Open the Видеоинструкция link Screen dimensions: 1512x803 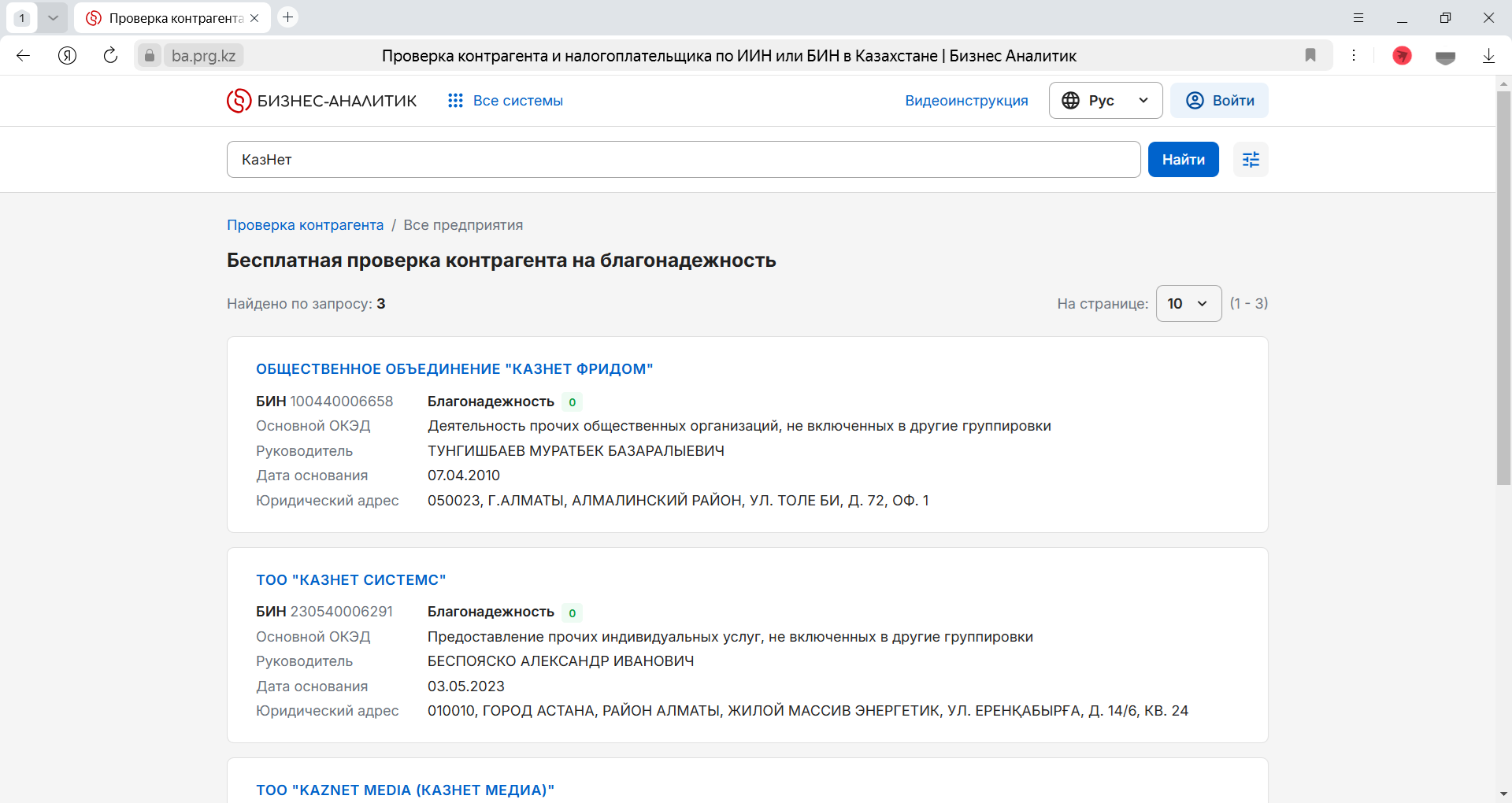pyautogui.click(x=966, y=100)
